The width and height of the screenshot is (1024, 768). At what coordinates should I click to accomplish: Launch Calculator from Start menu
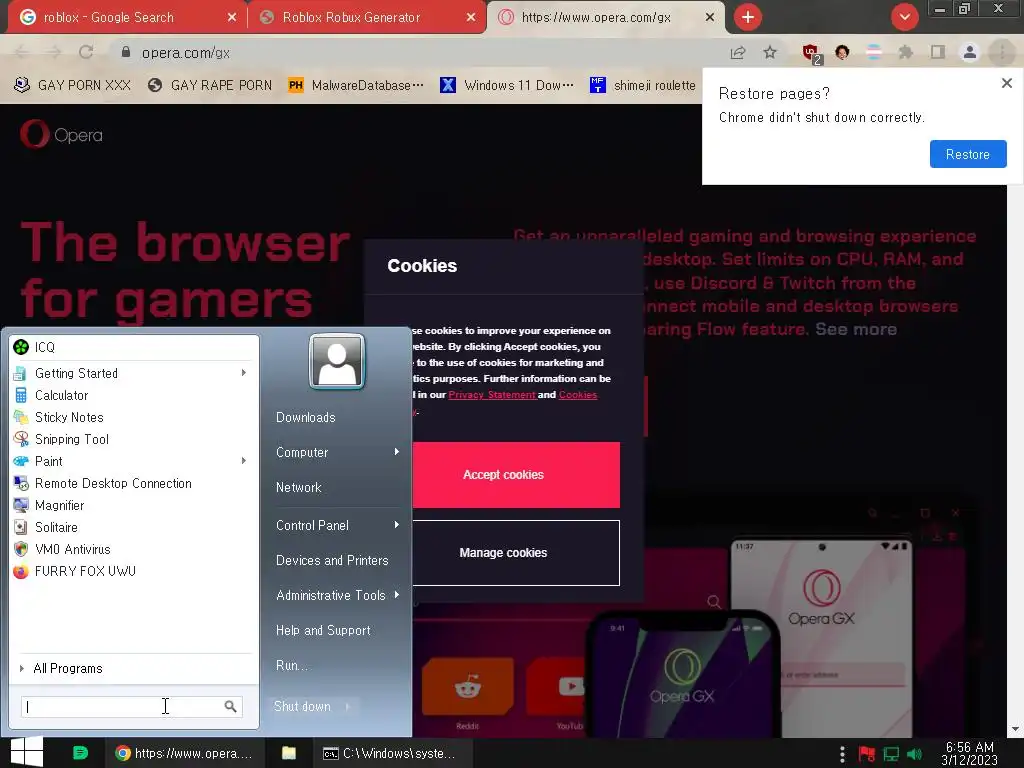pyautogui.click(x=135, y=395)
